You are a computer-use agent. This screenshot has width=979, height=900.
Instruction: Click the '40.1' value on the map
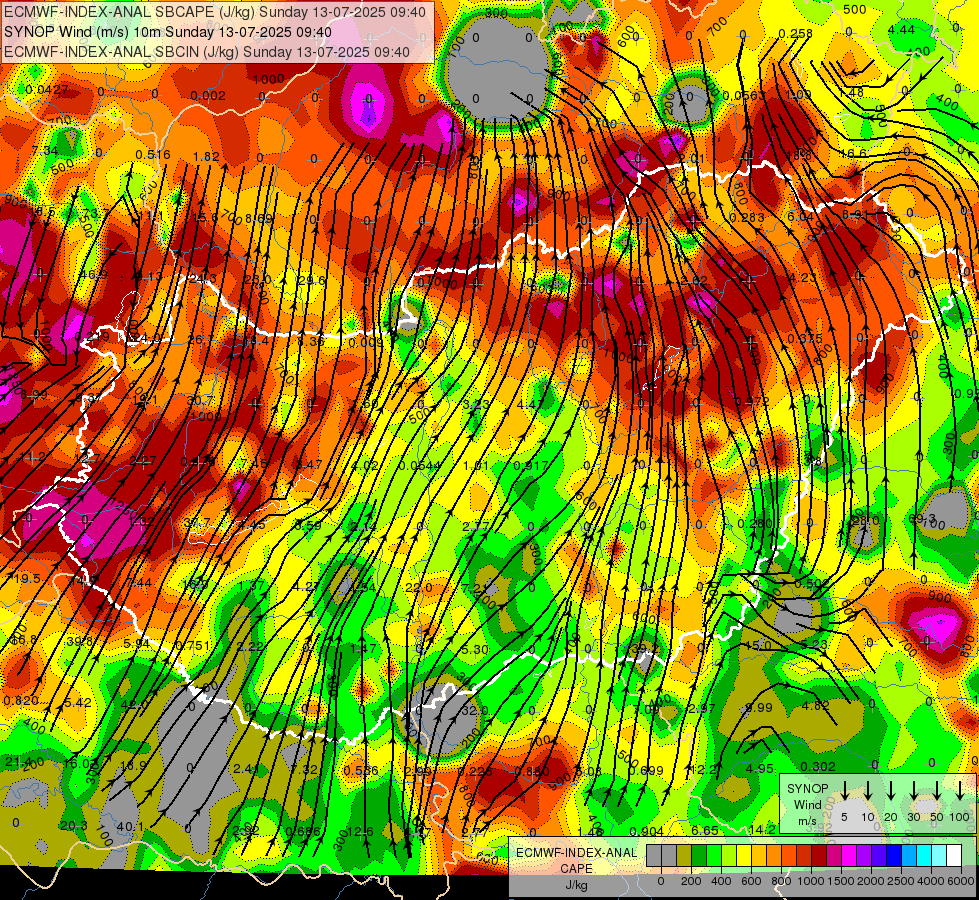[130, 826]
